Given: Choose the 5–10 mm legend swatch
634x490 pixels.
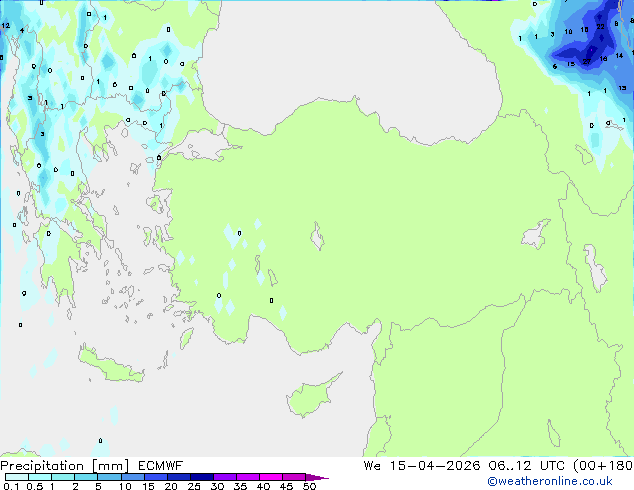Looking at the screenshot, I should click(x=109, y=477).
